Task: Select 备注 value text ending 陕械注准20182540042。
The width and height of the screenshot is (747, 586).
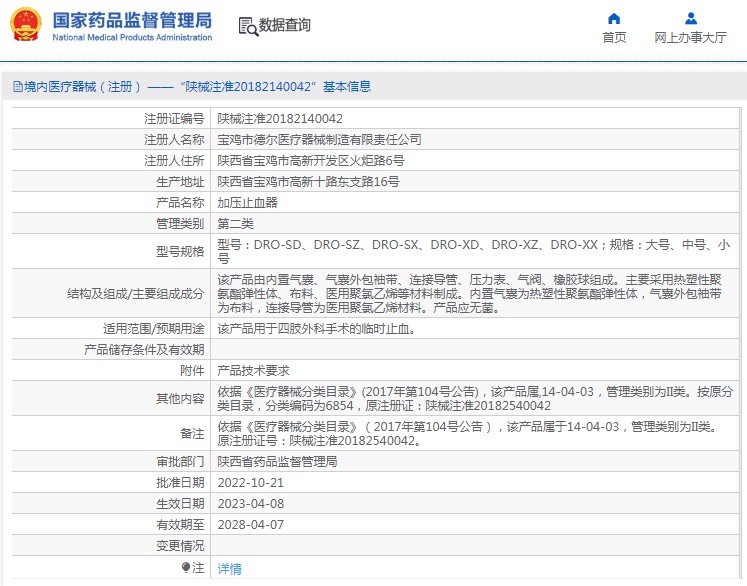Action: click(468, 434)
